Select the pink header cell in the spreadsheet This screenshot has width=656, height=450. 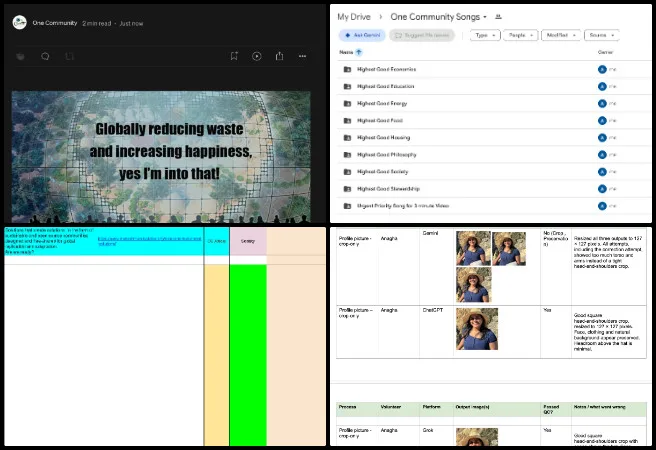tap(248, 241)
